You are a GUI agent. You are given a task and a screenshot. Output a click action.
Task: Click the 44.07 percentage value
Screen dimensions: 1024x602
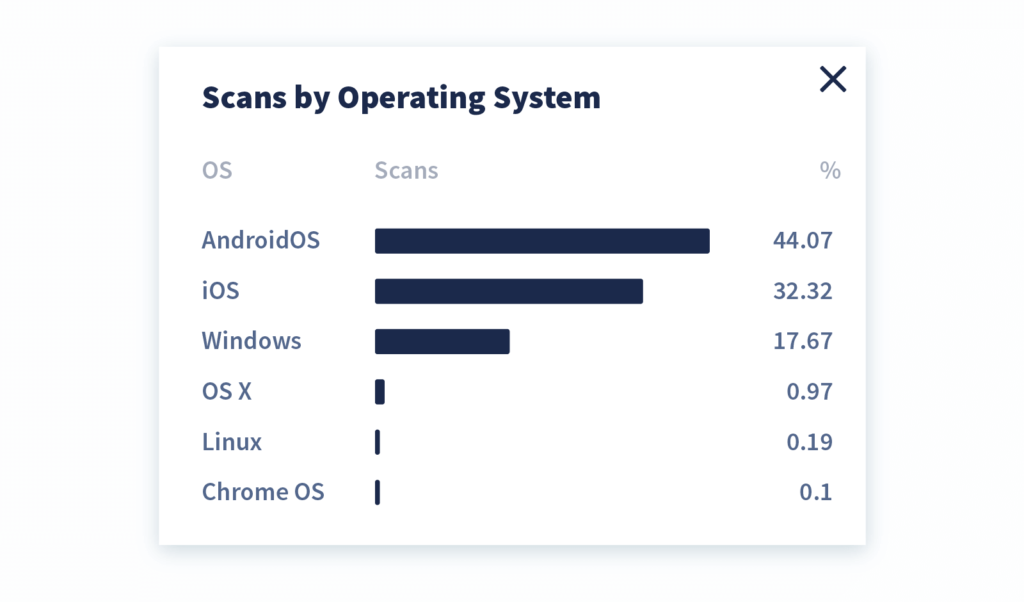point(804,240)
